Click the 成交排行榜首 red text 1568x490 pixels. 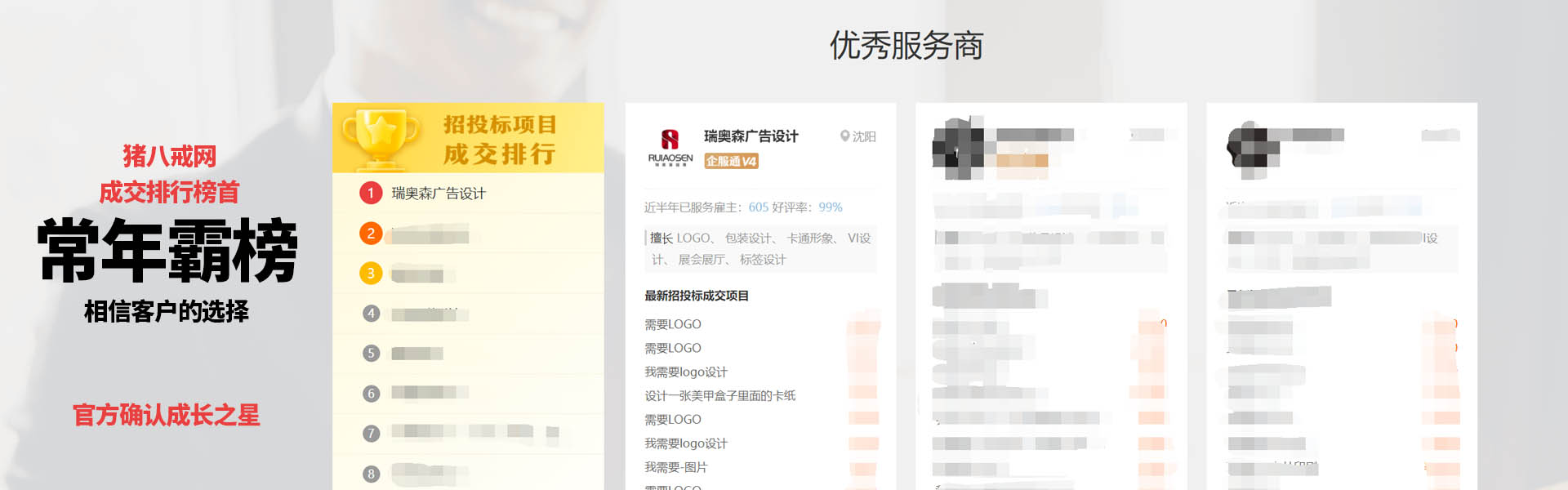169,192
